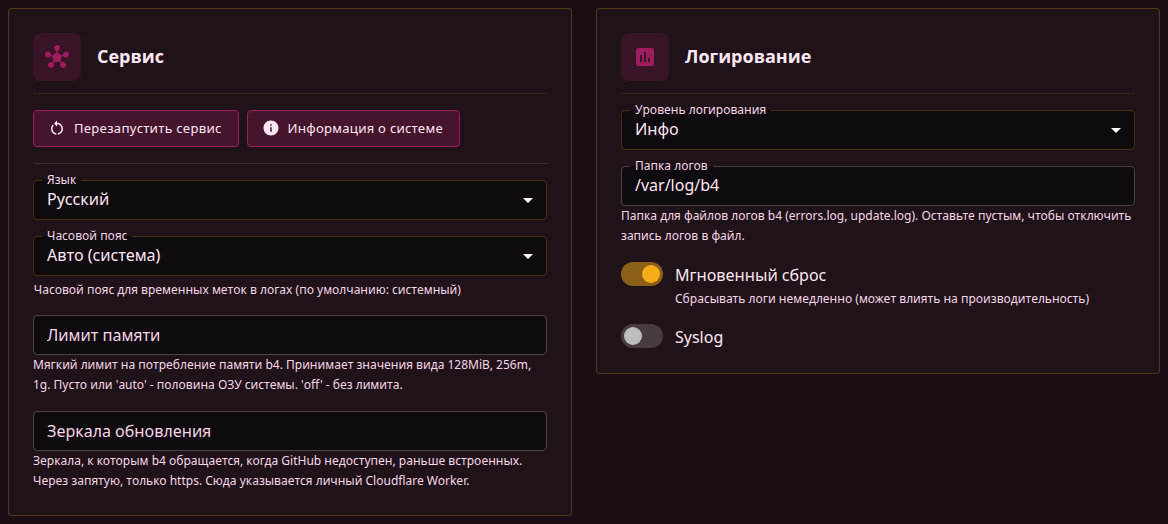1168x524 pixels.
Task: Click the Мгновенный сброс label
Action: click(750, 275)
